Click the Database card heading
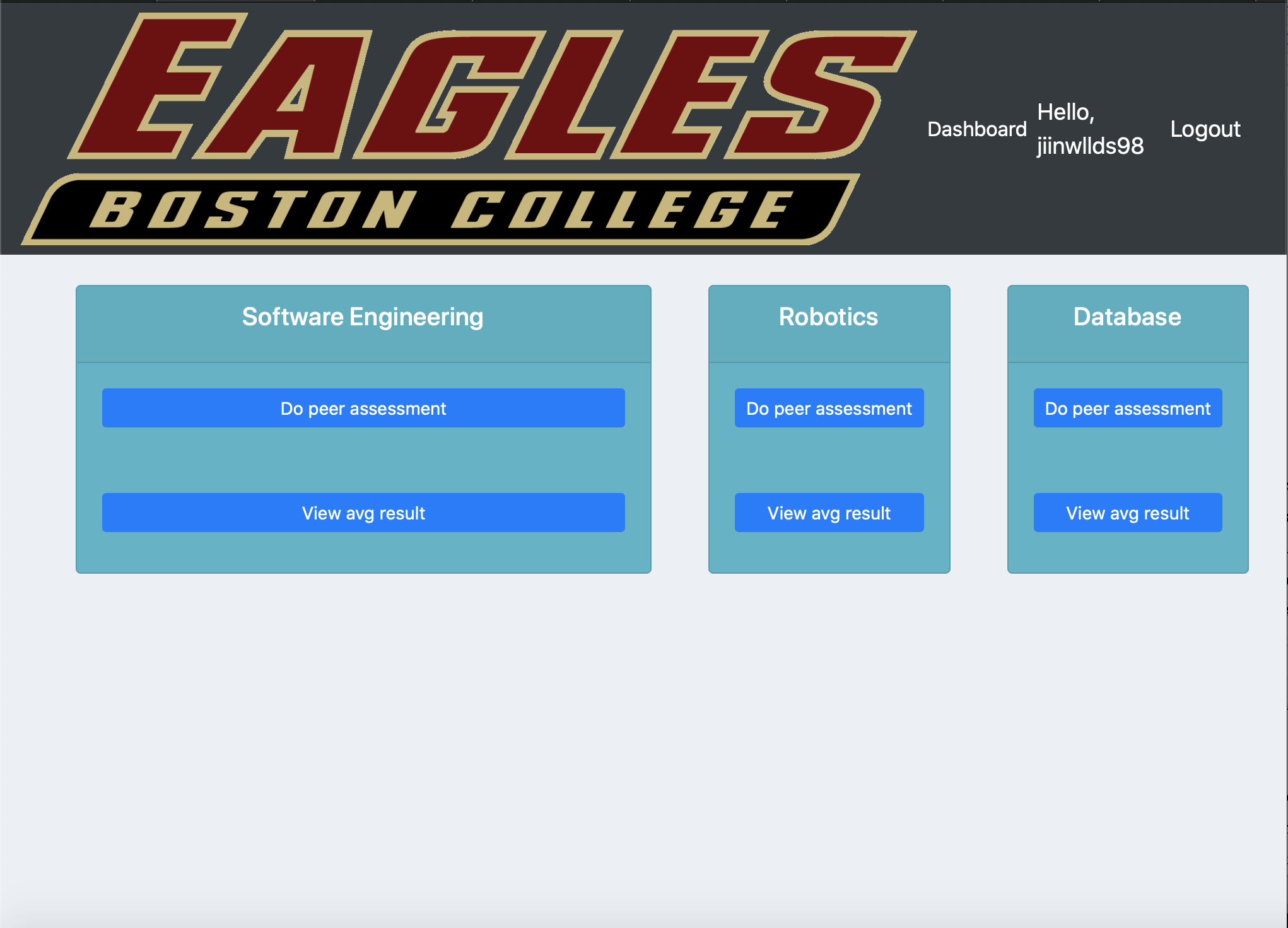The image size is (1288, 928). point(1127,317)
